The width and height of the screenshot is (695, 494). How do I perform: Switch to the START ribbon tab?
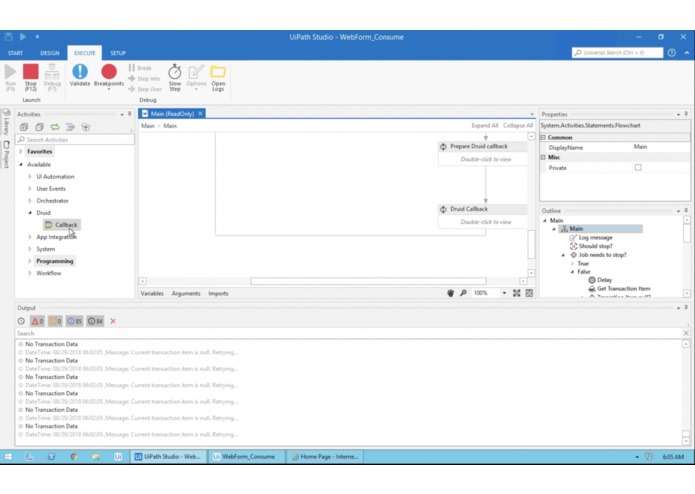coord(15,53)
